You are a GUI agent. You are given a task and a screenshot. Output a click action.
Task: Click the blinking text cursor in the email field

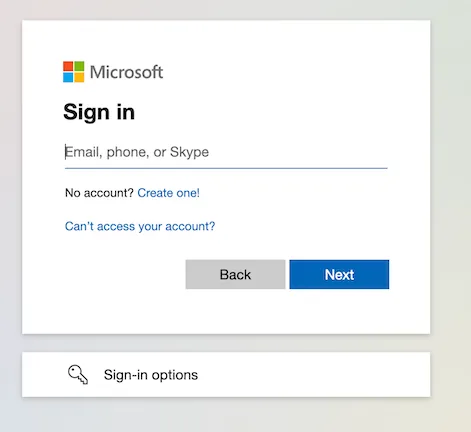(65, 152)
